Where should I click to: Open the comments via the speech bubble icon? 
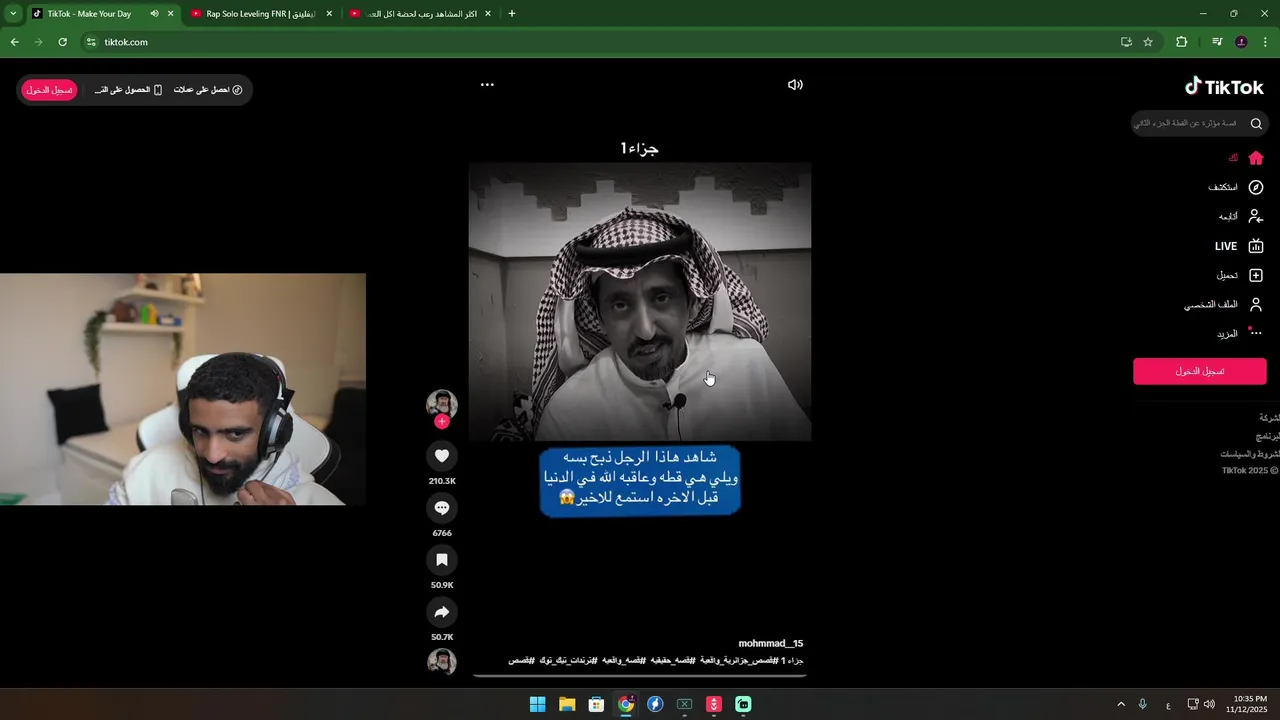(442, 508)
